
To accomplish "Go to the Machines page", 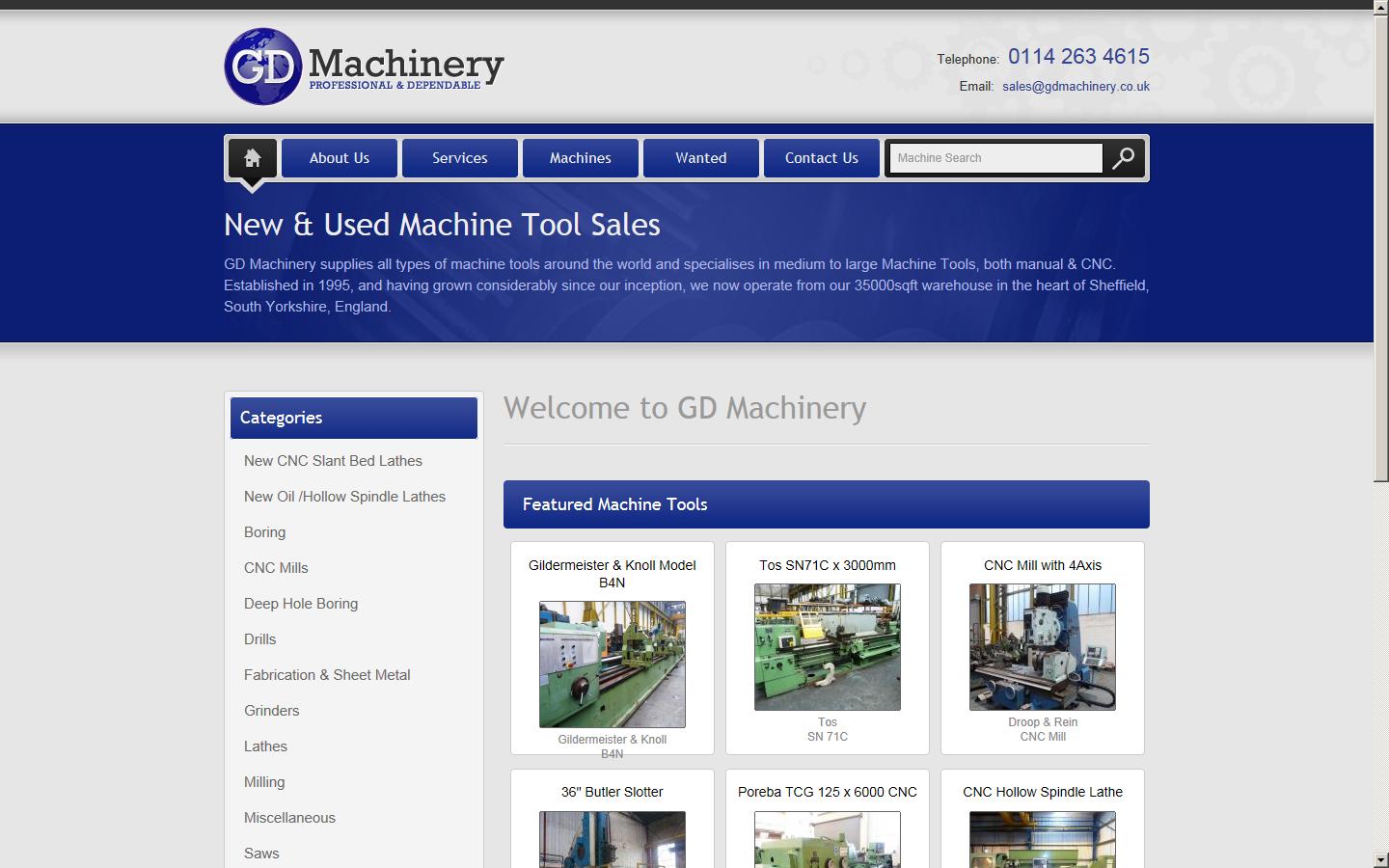I will pos(581,158).
